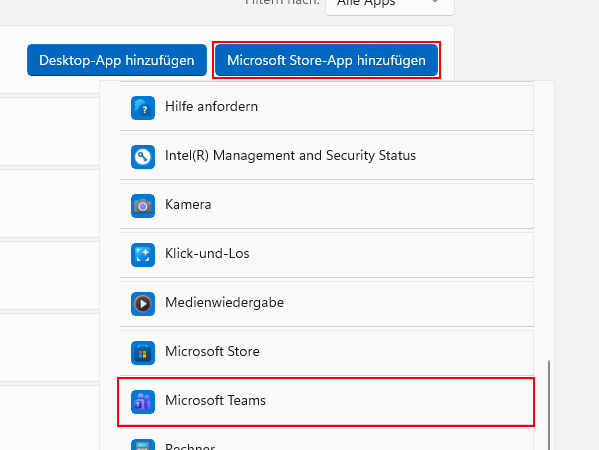
Task: Choose the 'Microsoft Store' list entry
Action: [327, 353]
